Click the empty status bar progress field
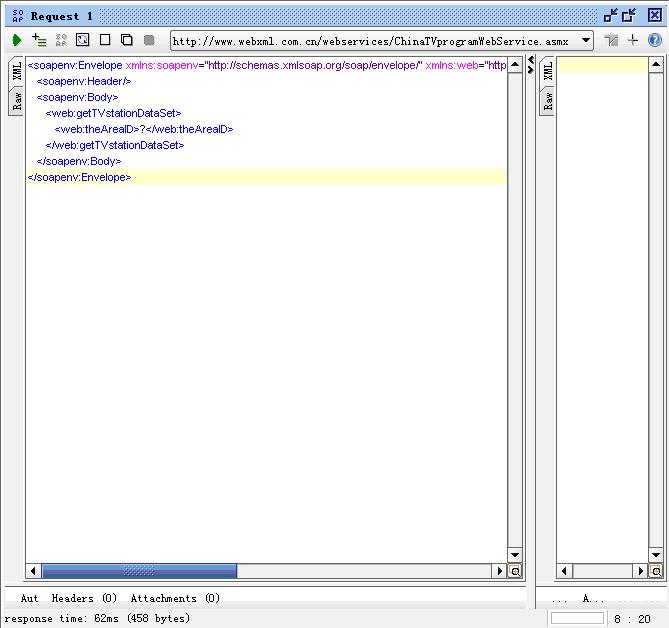This screenshot has height=628, width=669. 577,618
